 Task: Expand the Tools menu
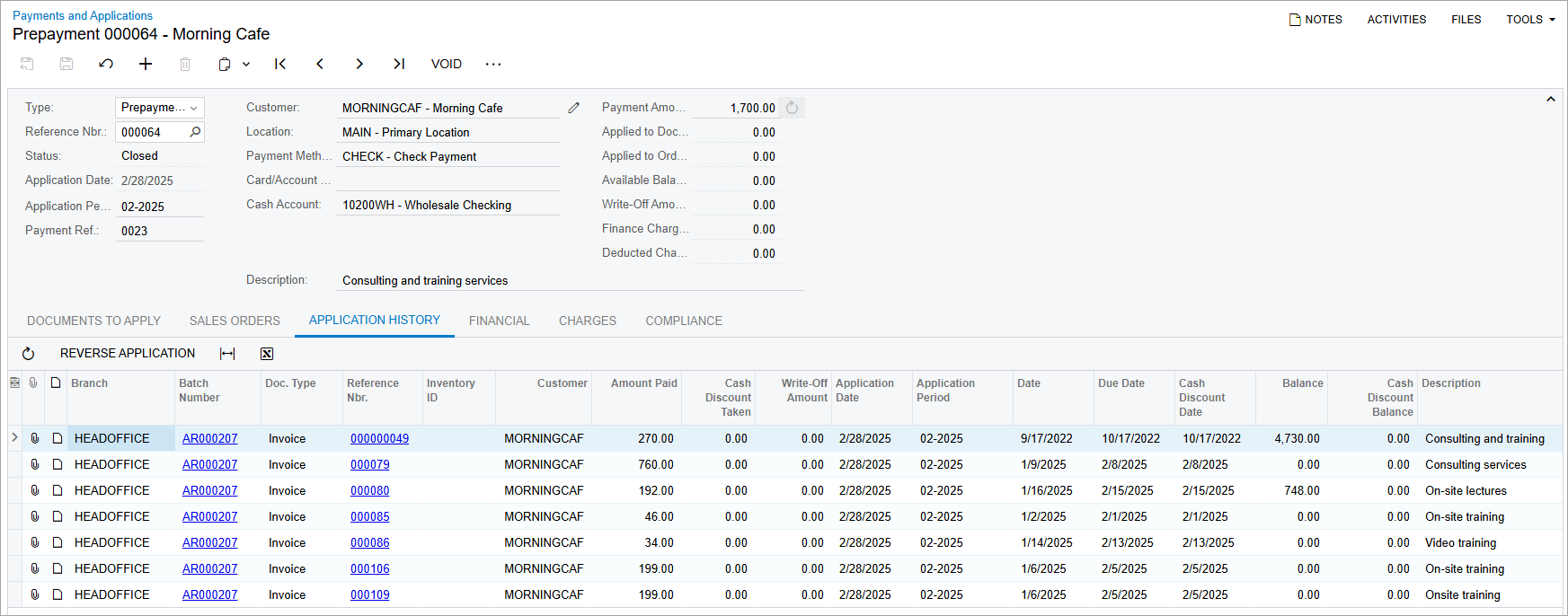[1529, 19]
